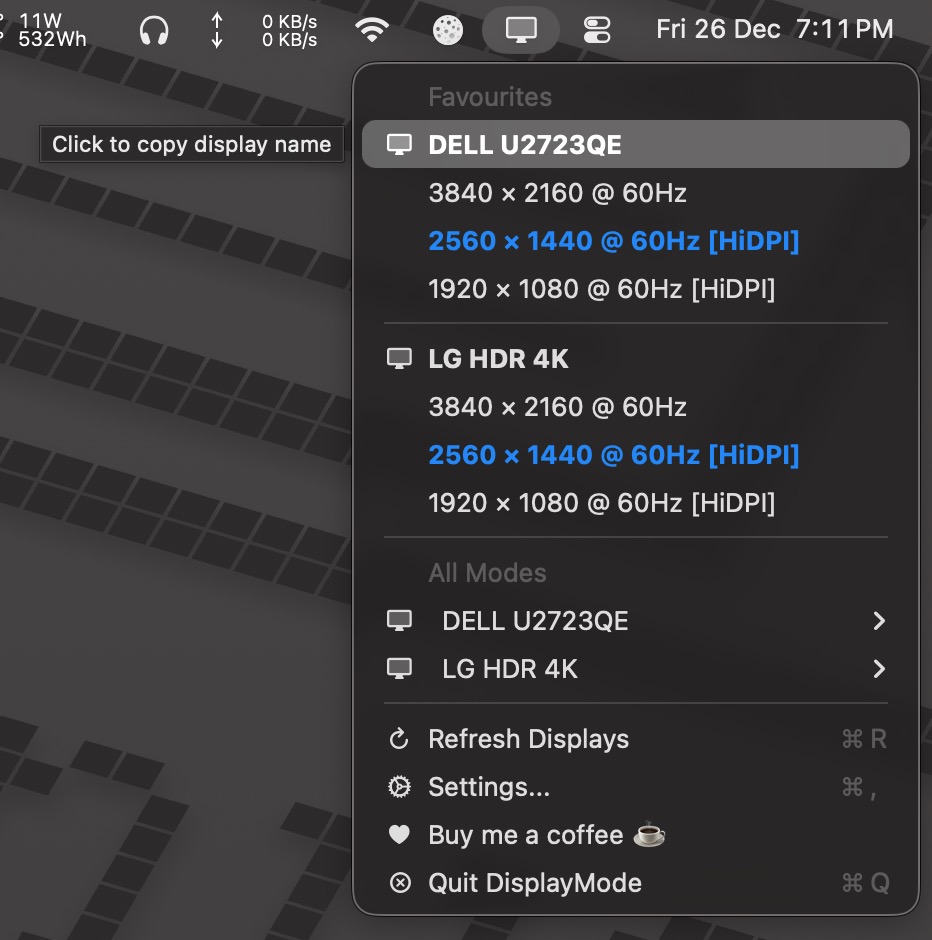Quit DisplayMode
932x940 pixels.
[x=636, y=883]
